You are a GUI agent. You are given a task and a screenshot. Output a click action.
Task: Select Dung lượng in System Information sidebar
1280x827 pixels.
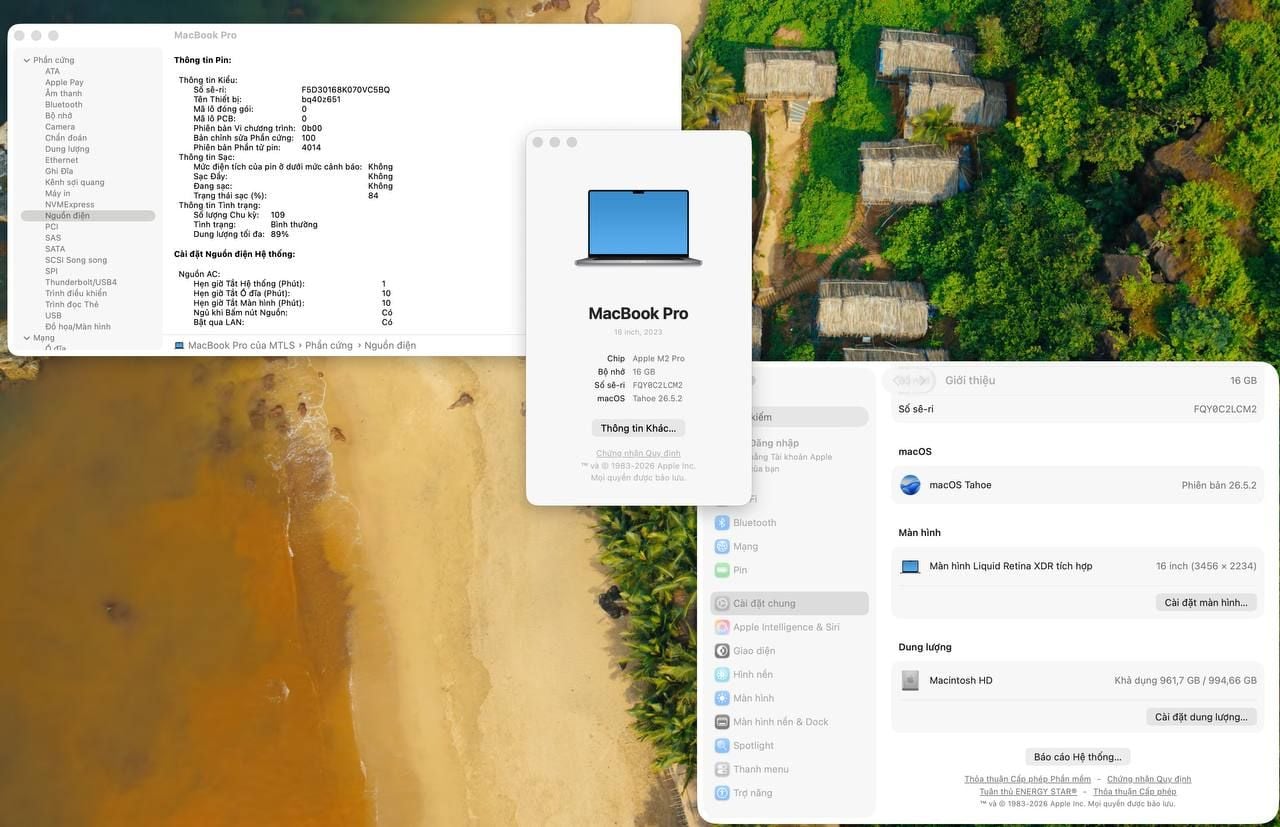tap(67, 149)
